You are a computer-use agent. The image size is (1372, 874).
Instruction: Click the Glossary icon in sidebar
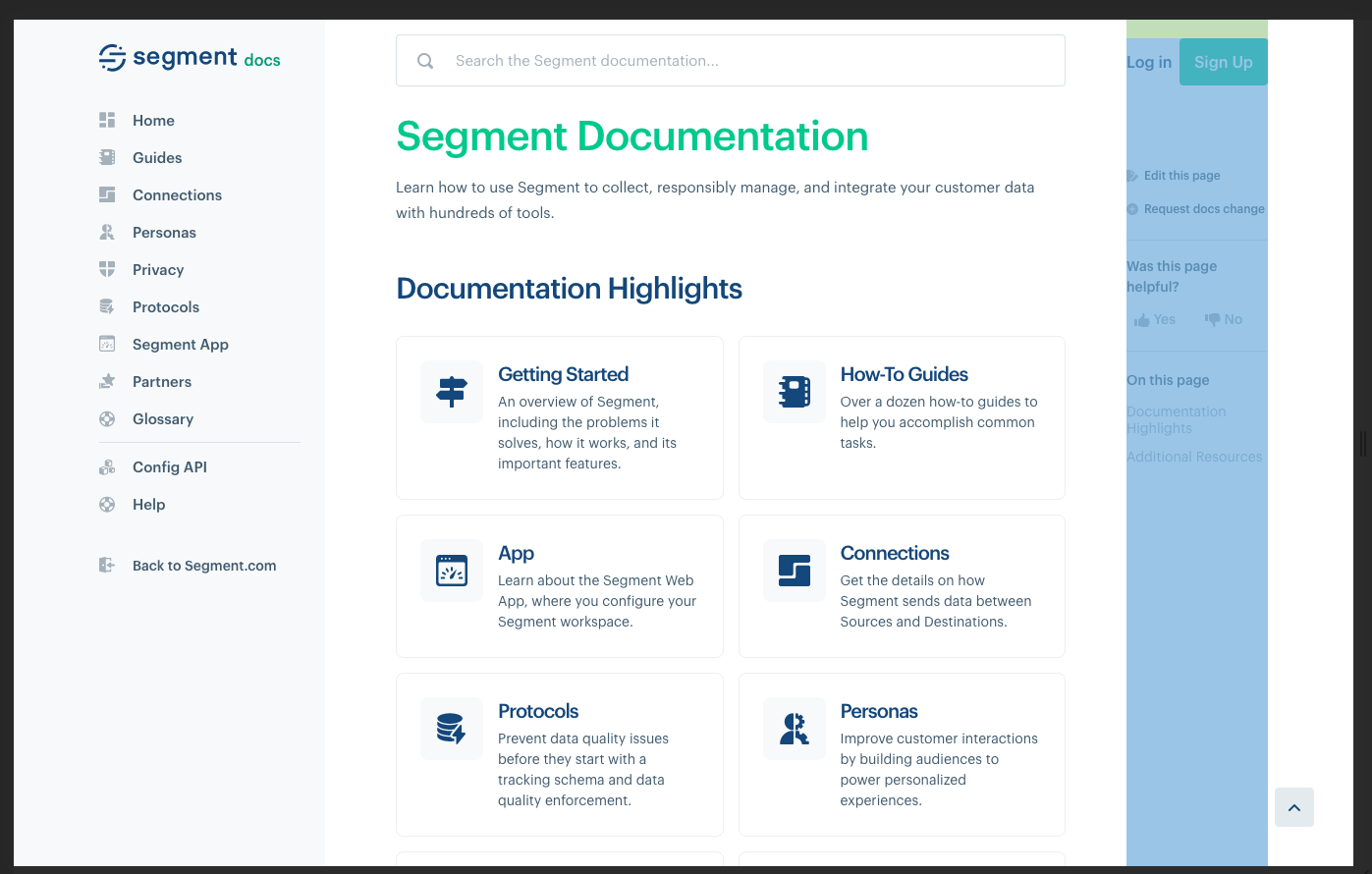pos(107,418)
